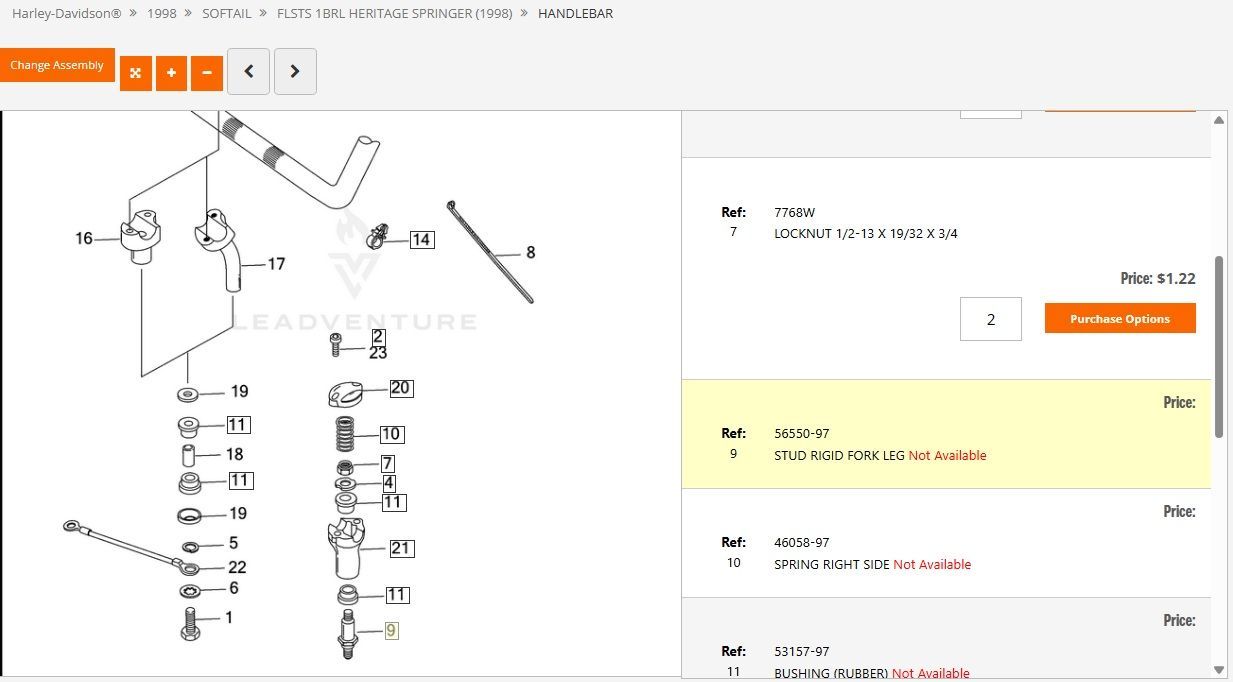Click the locknut quantity input field
1233x682 pixels.
coord(990,319)
